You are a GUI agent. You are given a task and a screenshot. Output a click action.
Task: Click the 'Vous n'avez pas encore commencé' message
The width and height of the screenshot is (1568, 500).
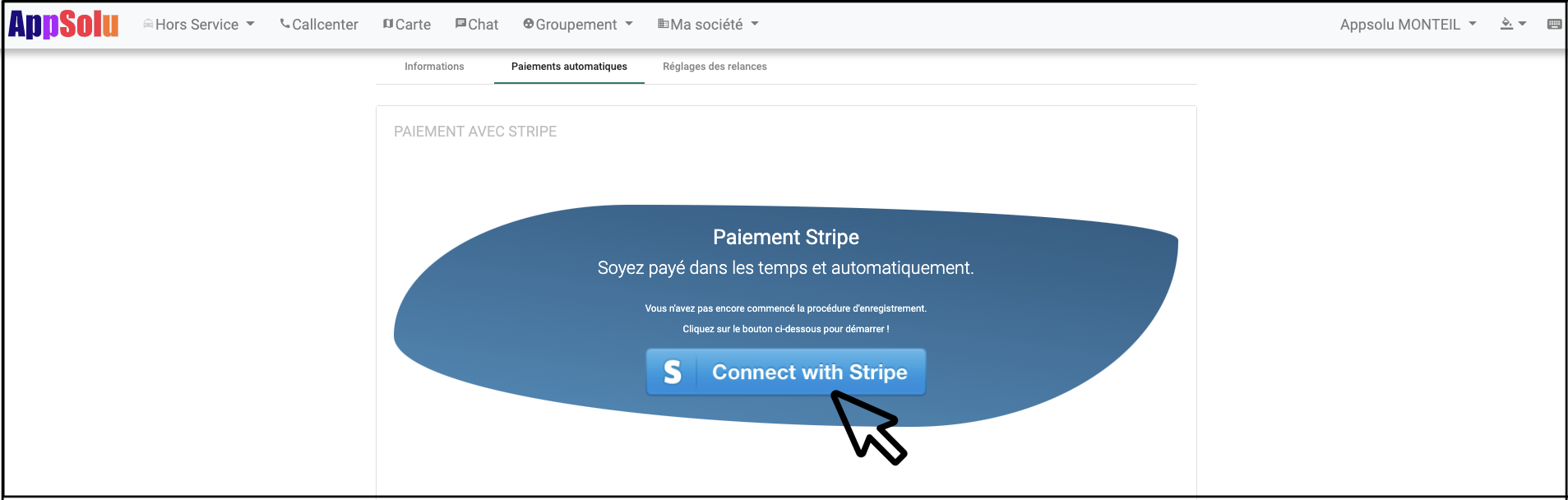(786, 308)
